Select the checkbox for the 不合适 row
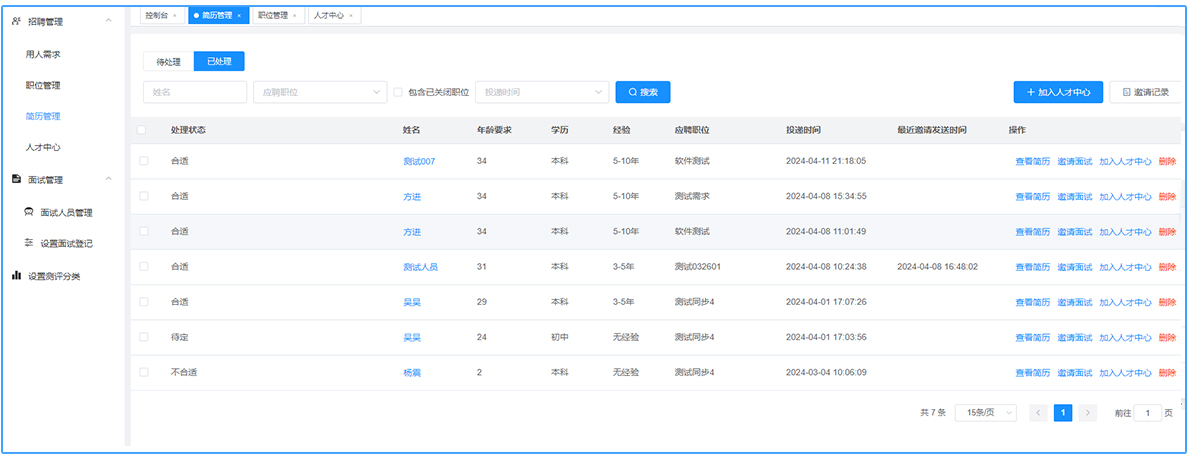This screenshot has height=463, width=1190. click(x=143, y=372)
